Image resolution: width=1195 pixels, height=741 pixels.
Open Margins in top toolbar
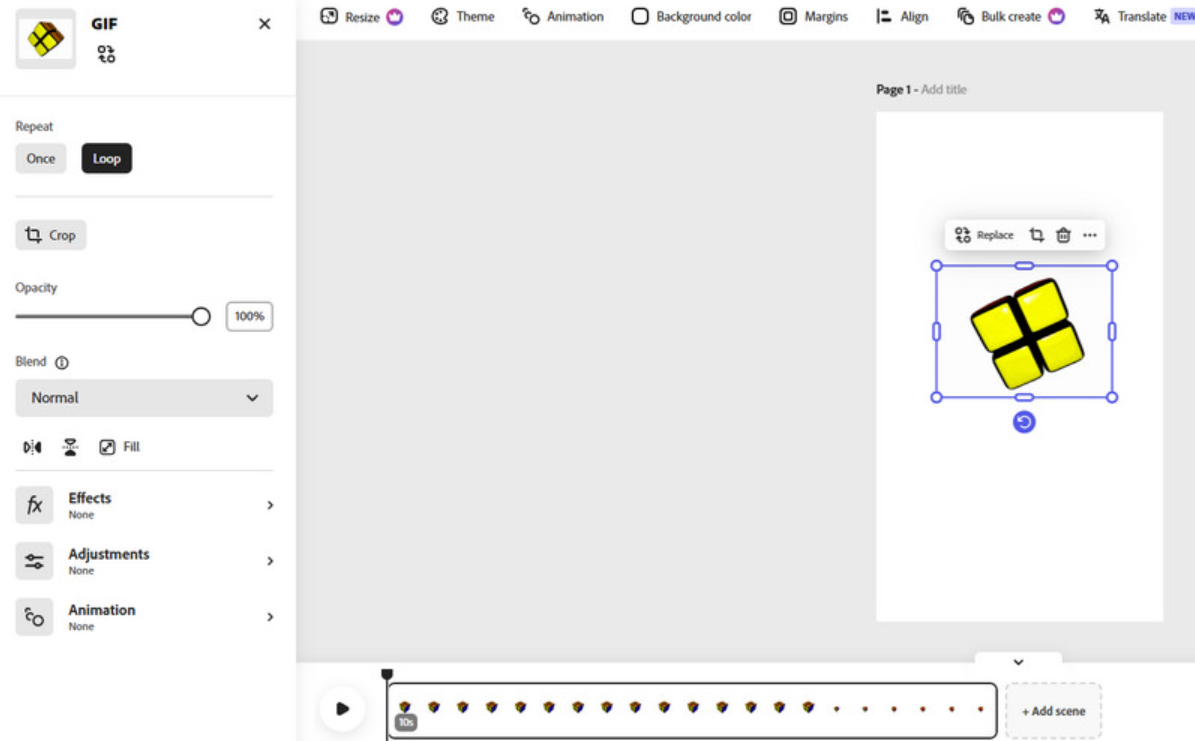click(x=813, y=17)
